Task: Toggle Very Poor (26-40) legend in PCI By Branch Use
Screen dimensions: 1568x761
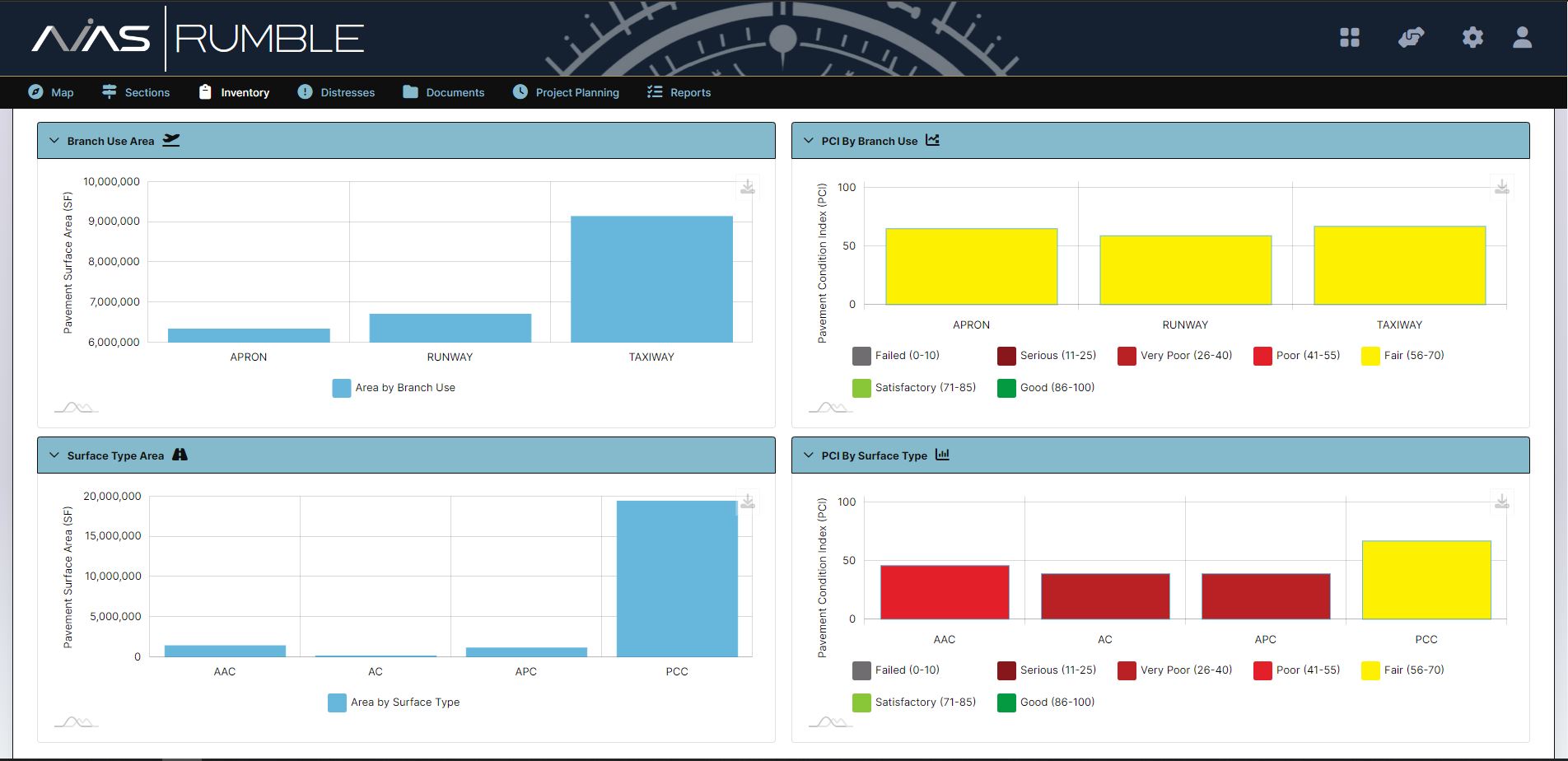Action: tap(1175, 356)
